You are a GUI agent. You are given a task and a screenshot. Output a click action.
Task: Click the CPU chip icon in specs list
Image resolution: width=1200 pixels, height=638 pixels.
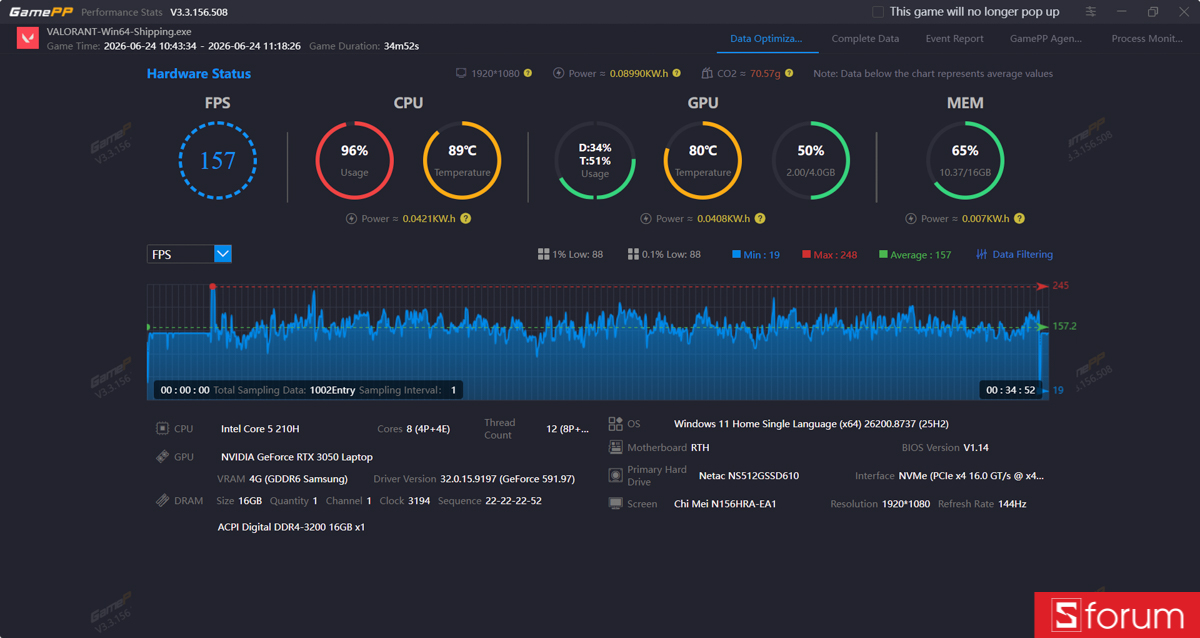pos(162,428)
